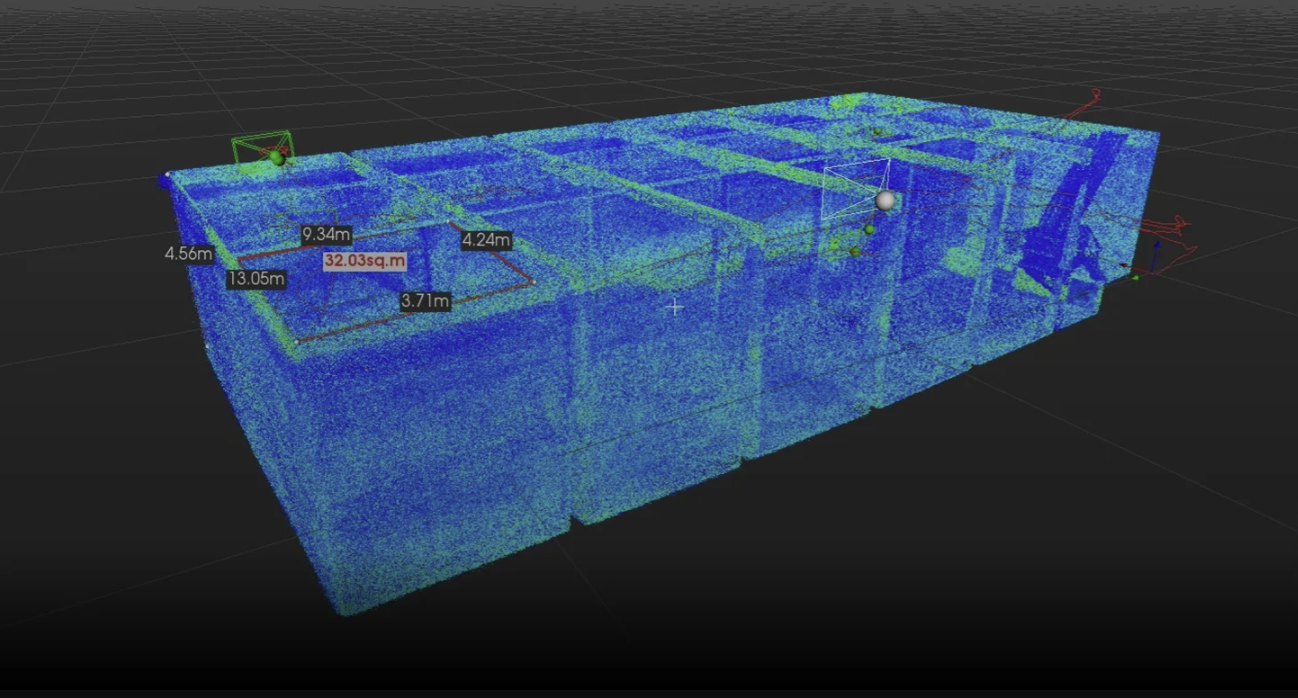
Task: Click the large white sphere marker
Action: pyautogui.click(x=885, y=201)
